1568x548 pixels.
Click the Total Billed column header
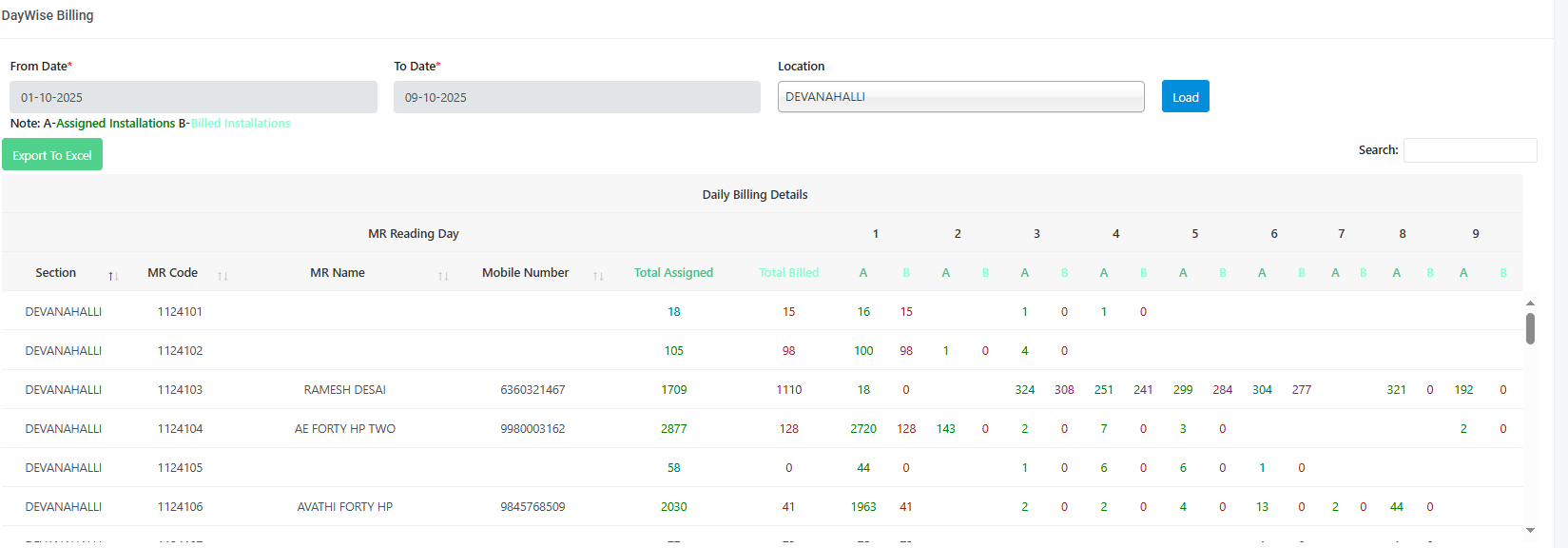pos(788,273)
